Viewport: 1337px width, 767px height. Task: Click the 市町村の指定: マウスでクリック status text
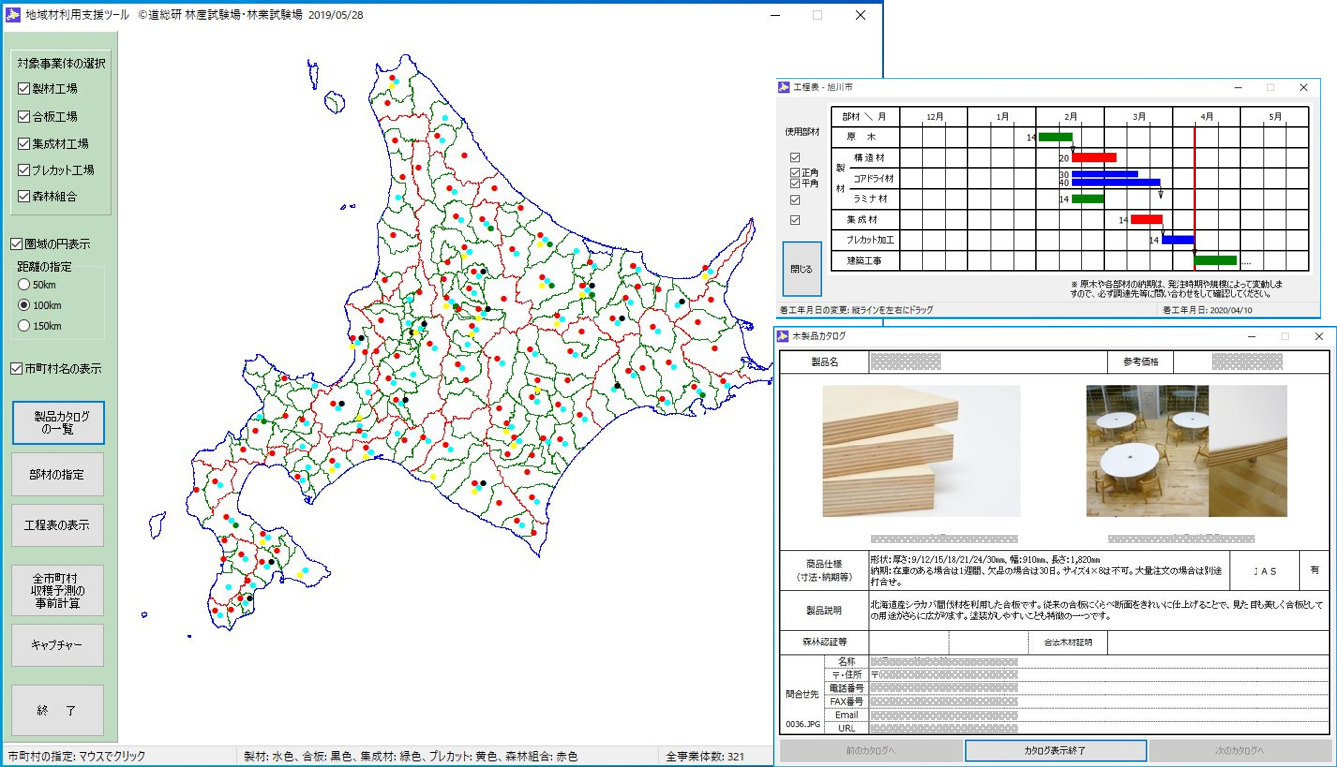(x=76, y=757)
